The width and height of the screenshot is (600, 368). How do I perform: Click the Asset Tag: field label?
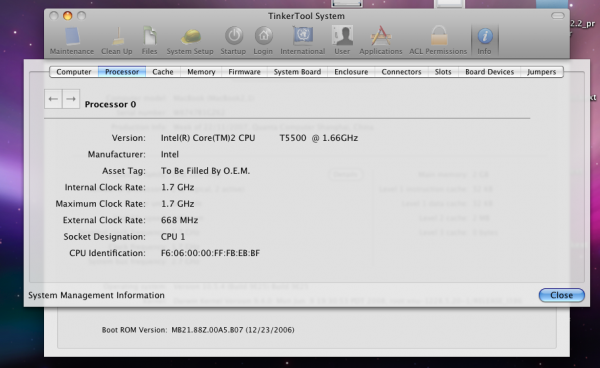[124, 171]
